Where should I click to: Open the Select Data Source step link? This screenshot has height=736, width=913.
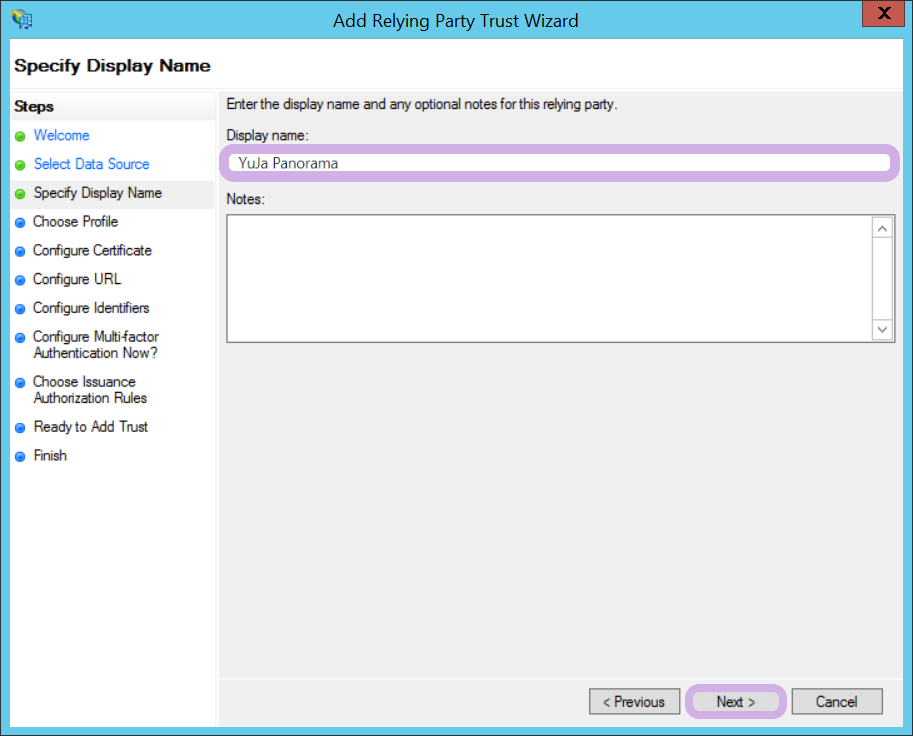(x=91, y=164)
